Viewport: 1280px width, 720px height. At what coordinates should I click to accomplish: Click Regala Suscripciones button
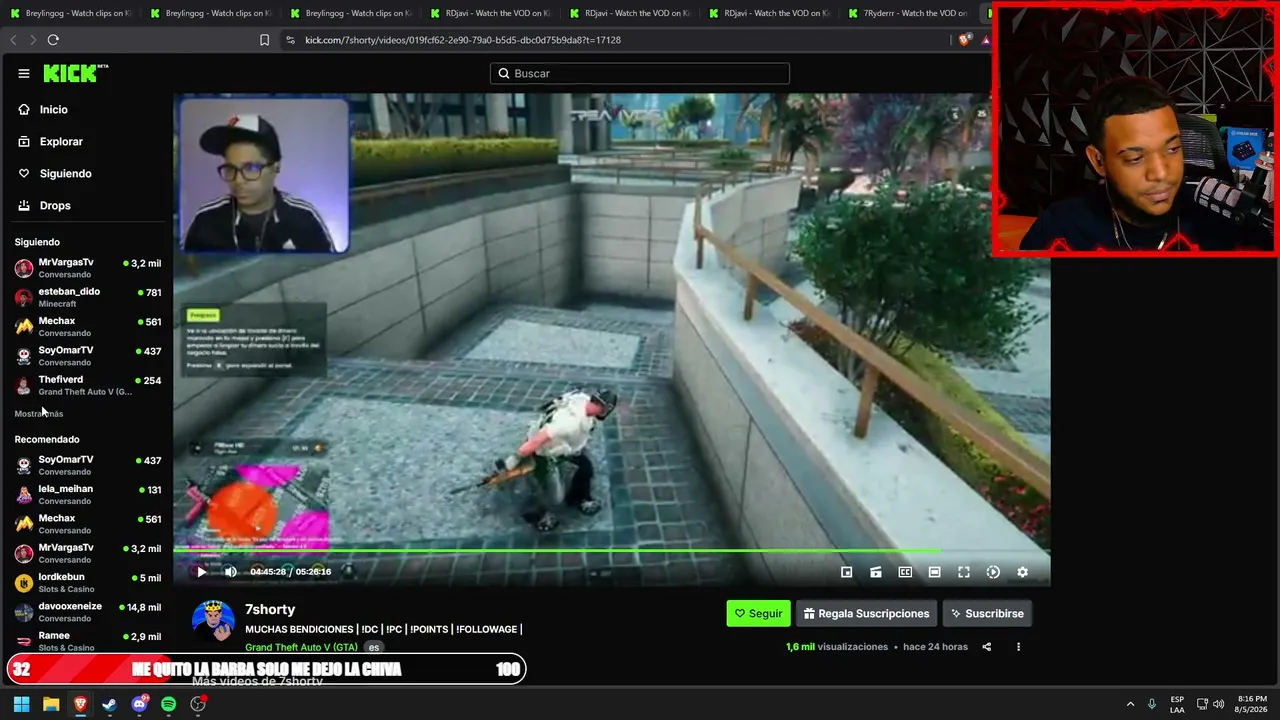point(866,613)
